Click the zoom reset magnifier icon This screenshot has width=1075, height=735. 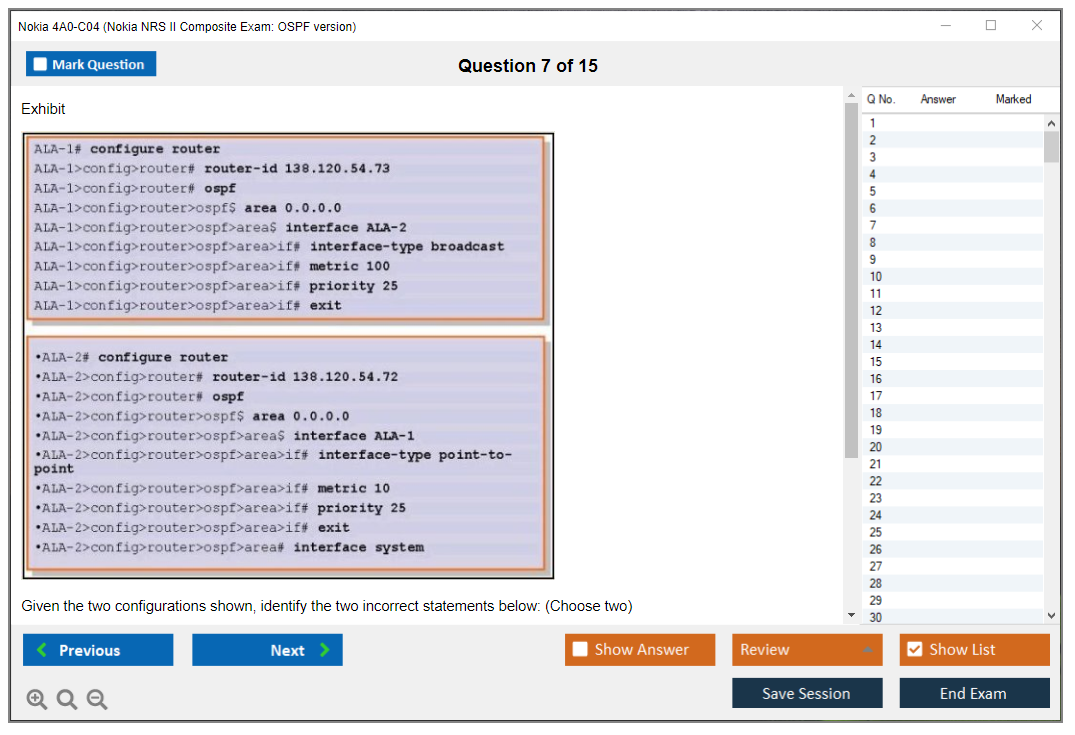click(x=67, y=700)
